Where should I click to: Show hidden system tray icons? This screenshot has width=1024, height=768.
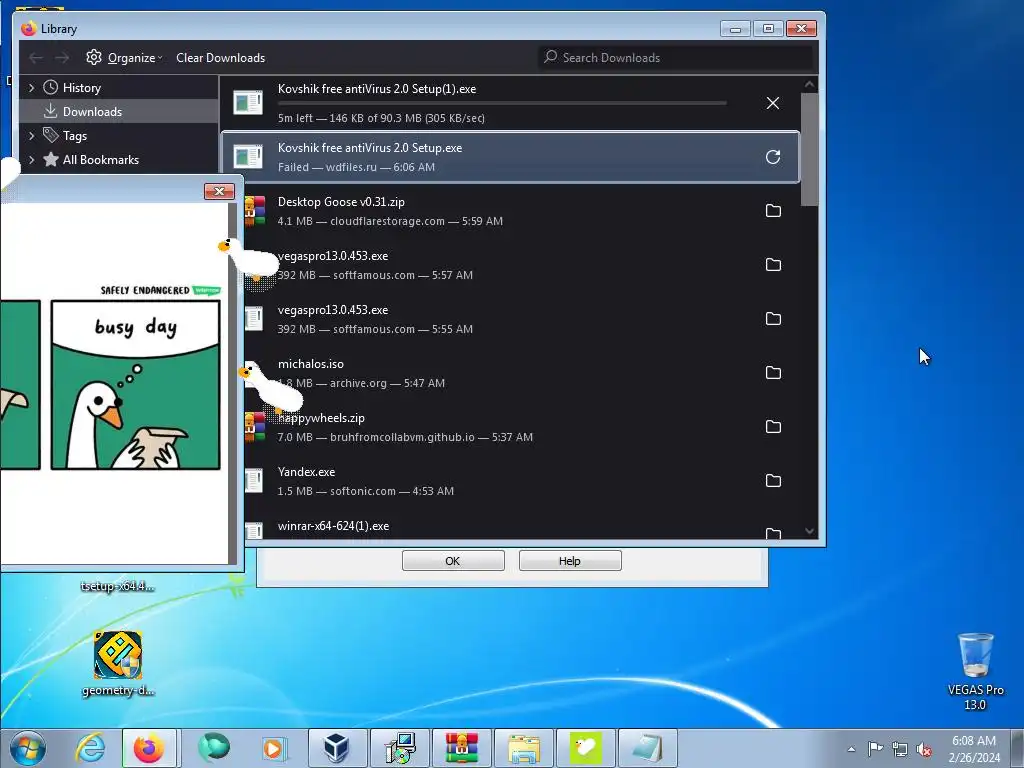(851, 749)
